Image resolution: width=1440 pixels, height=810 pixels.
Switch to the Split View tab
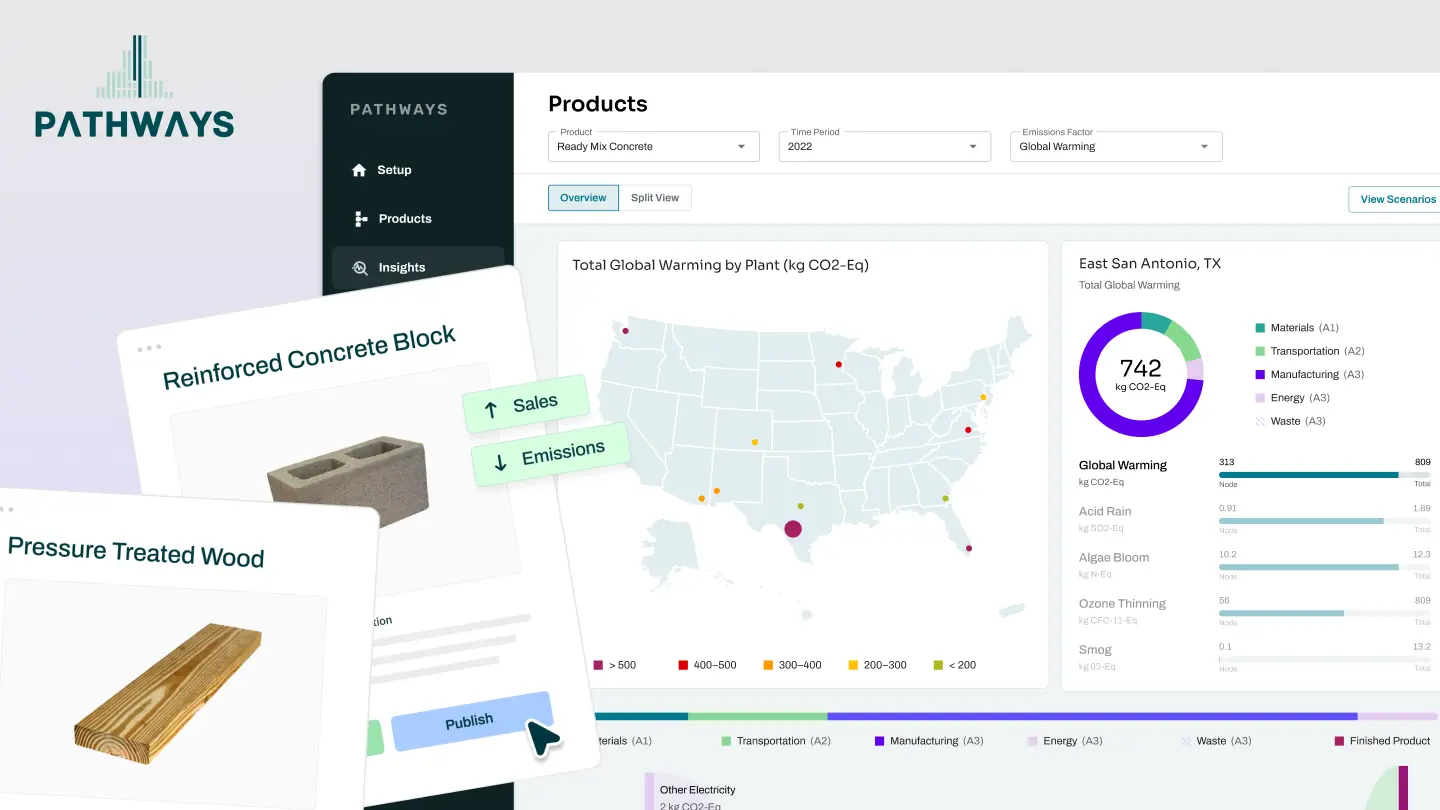[655, 198]
